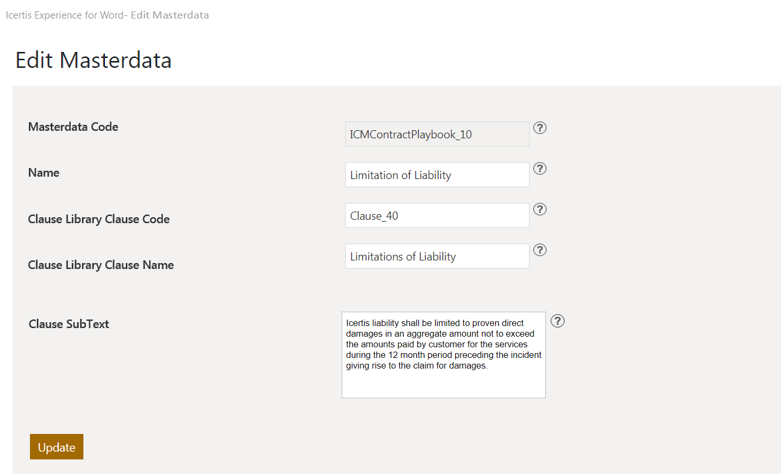Focus the Clause_40 clause code input

tap(437, 216)
